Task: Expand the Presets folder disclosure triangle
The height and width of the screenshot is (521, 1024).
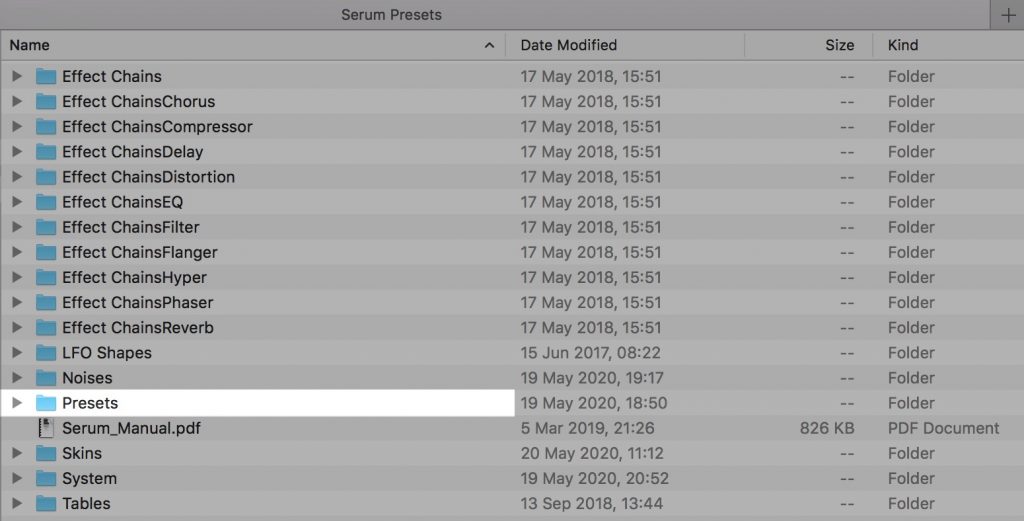Action: tap(17, 403)
